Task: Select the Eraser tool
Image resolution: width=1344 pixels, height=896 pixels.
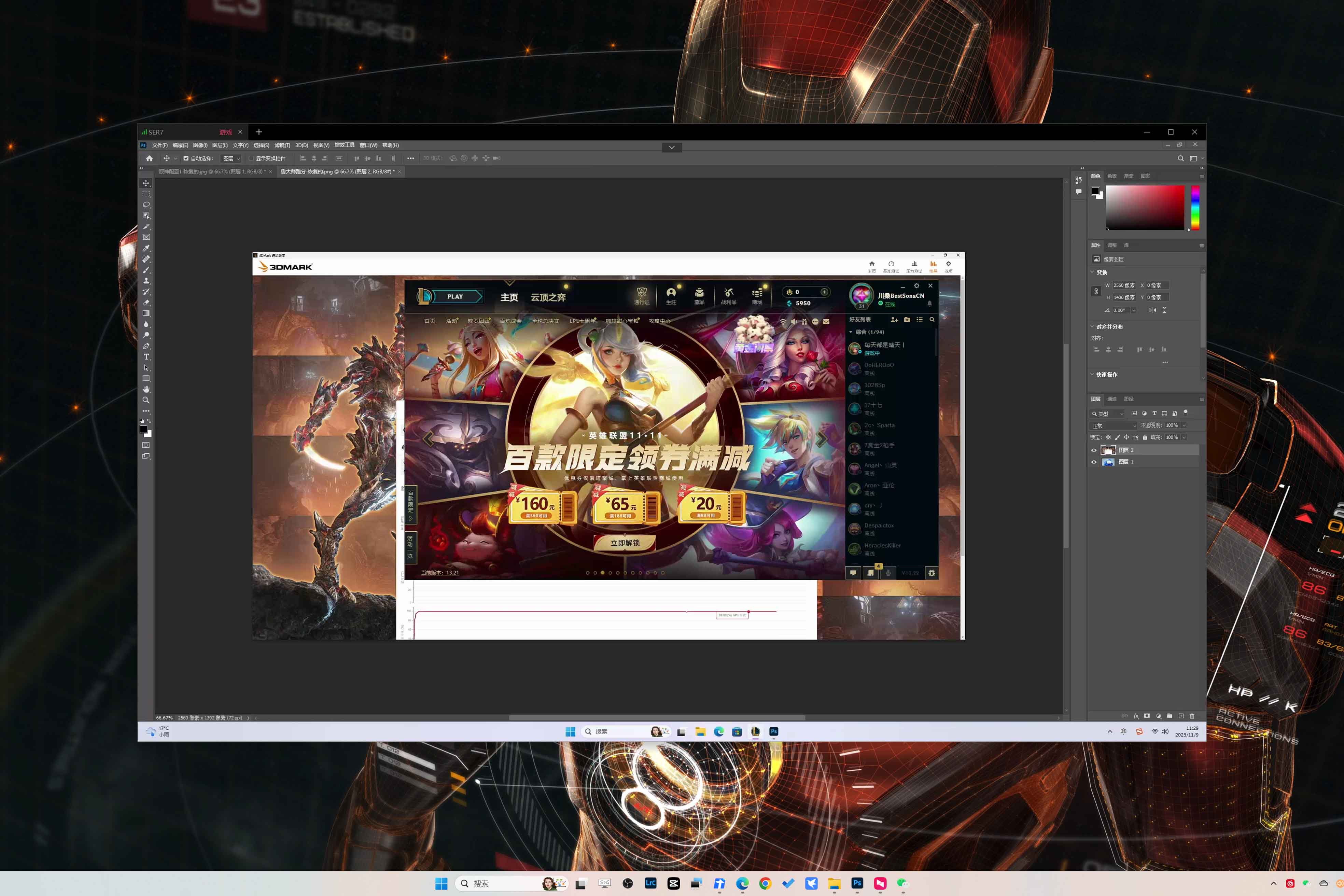Action: (x=146, y=302)
